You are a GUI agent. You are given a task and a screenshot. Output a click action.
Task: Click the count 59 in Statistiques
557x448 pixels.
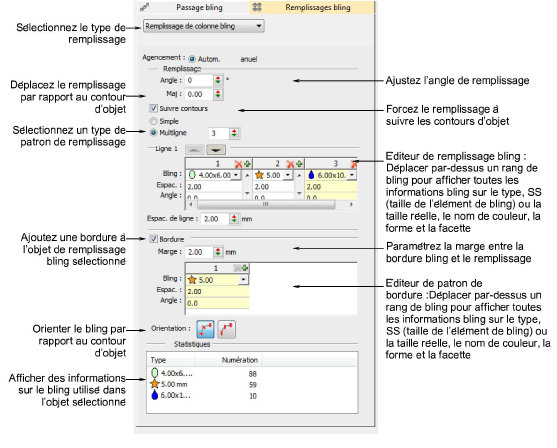[x=253, y=385]
